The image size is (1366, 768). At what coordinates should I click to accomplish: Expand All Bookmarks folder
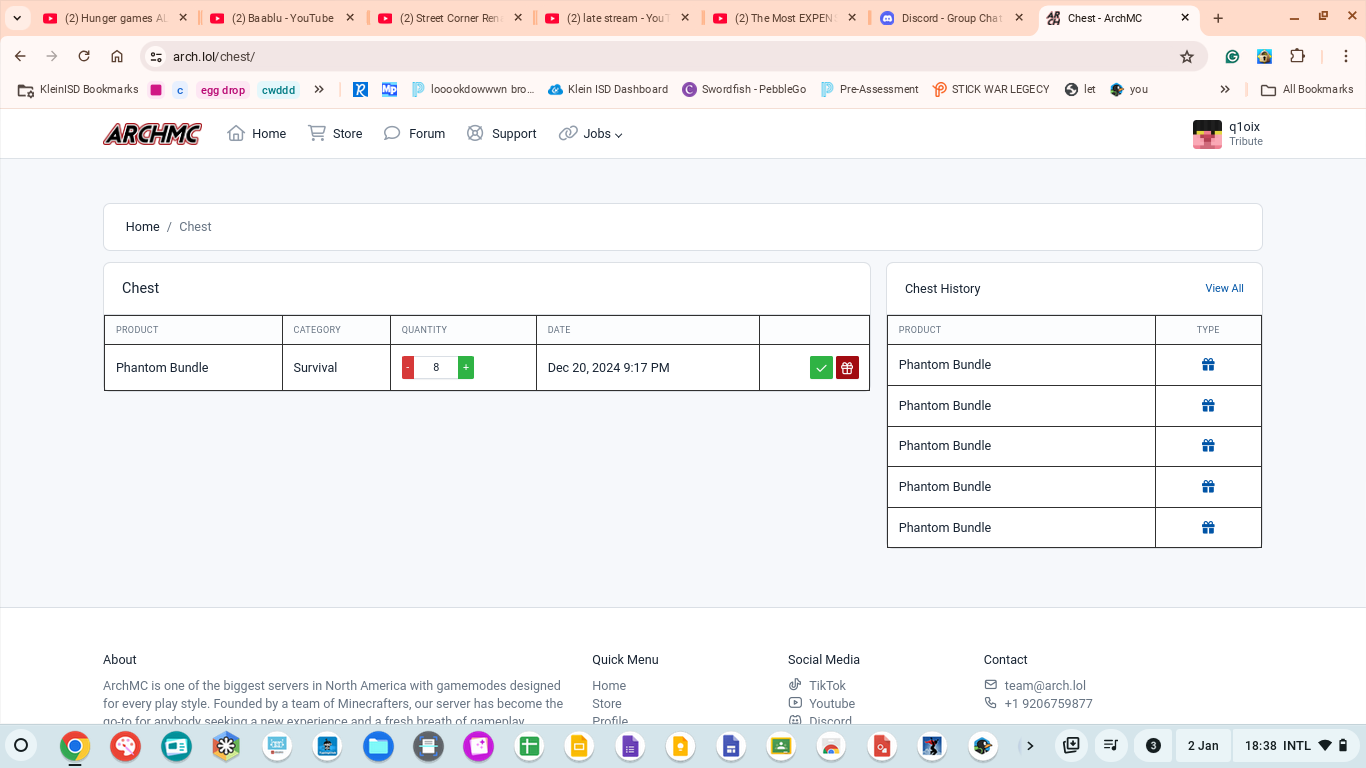coord(1307,89)
